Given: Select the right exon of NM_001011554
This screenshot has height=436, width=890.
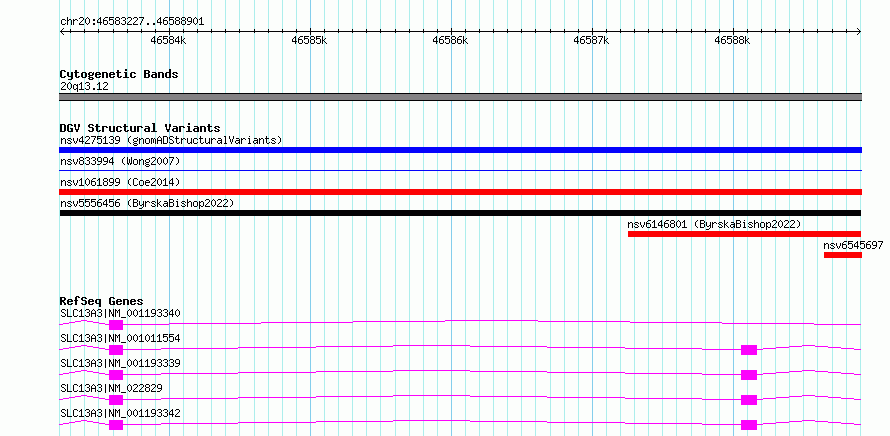Looking at the screenshot, I should [x=749, y=350].
